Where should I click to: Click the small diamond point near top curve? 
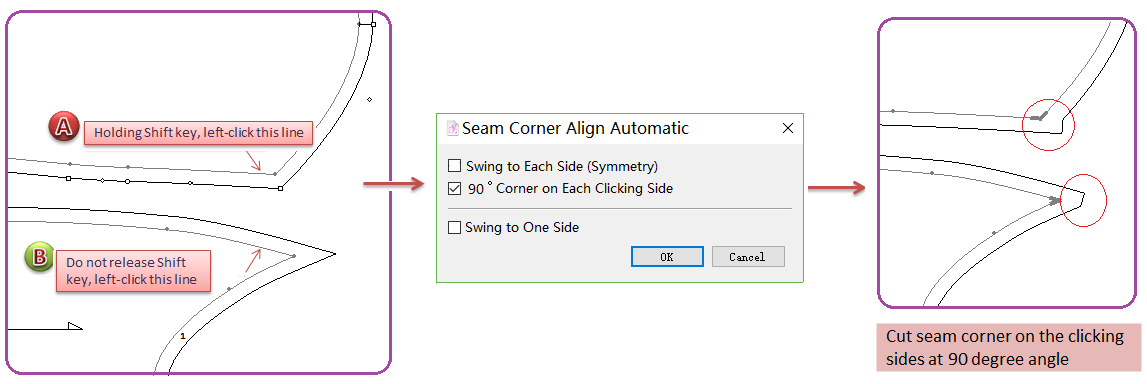coord(369,99)
